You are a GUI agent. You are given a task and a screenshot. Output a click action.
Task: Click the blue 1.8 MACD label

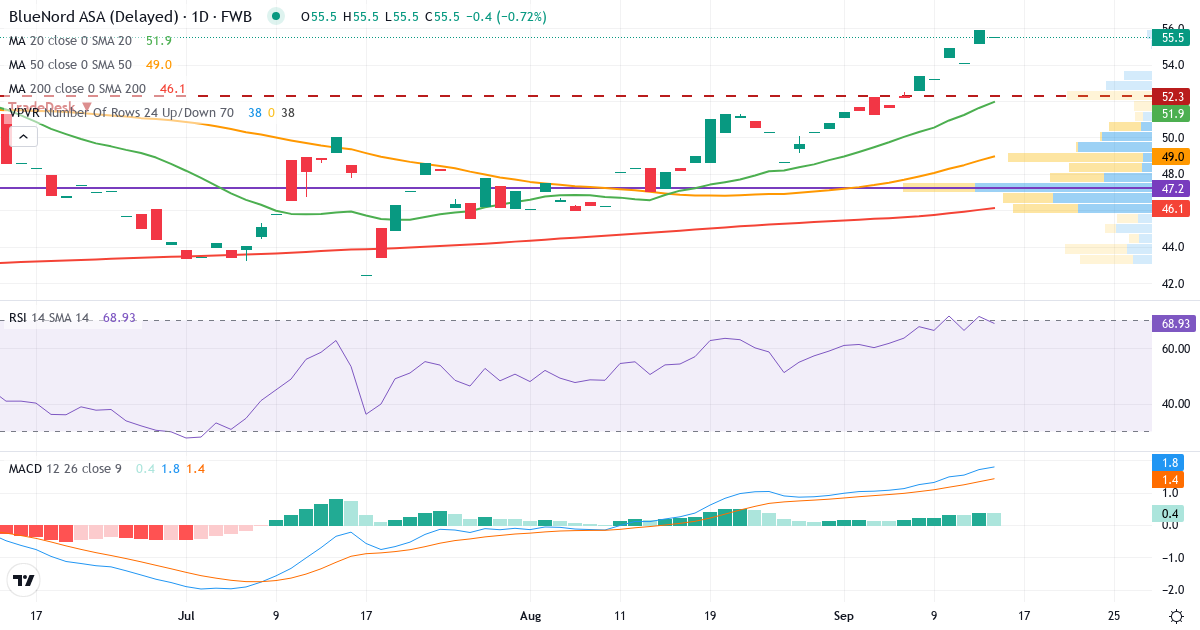point(1168,463)
